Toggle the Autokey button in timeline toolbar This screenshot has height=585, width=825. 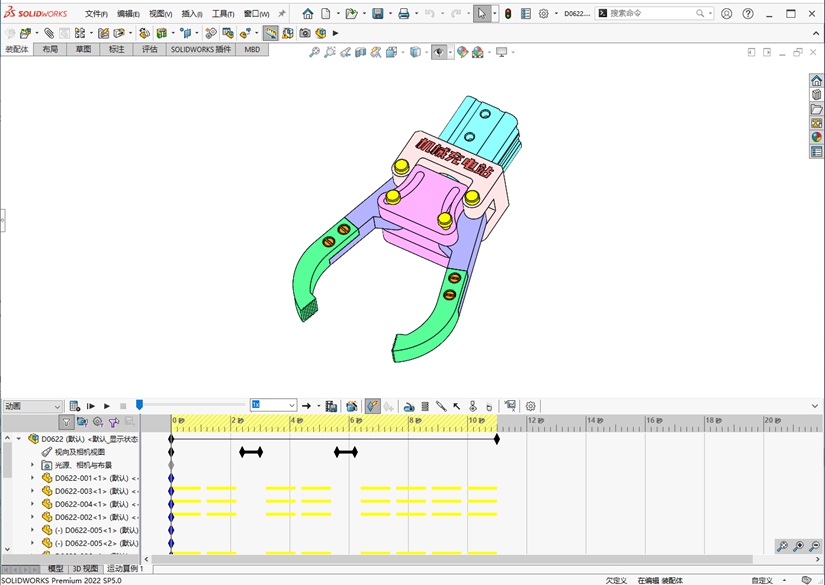pyautogui.click(x=372, y=406)
